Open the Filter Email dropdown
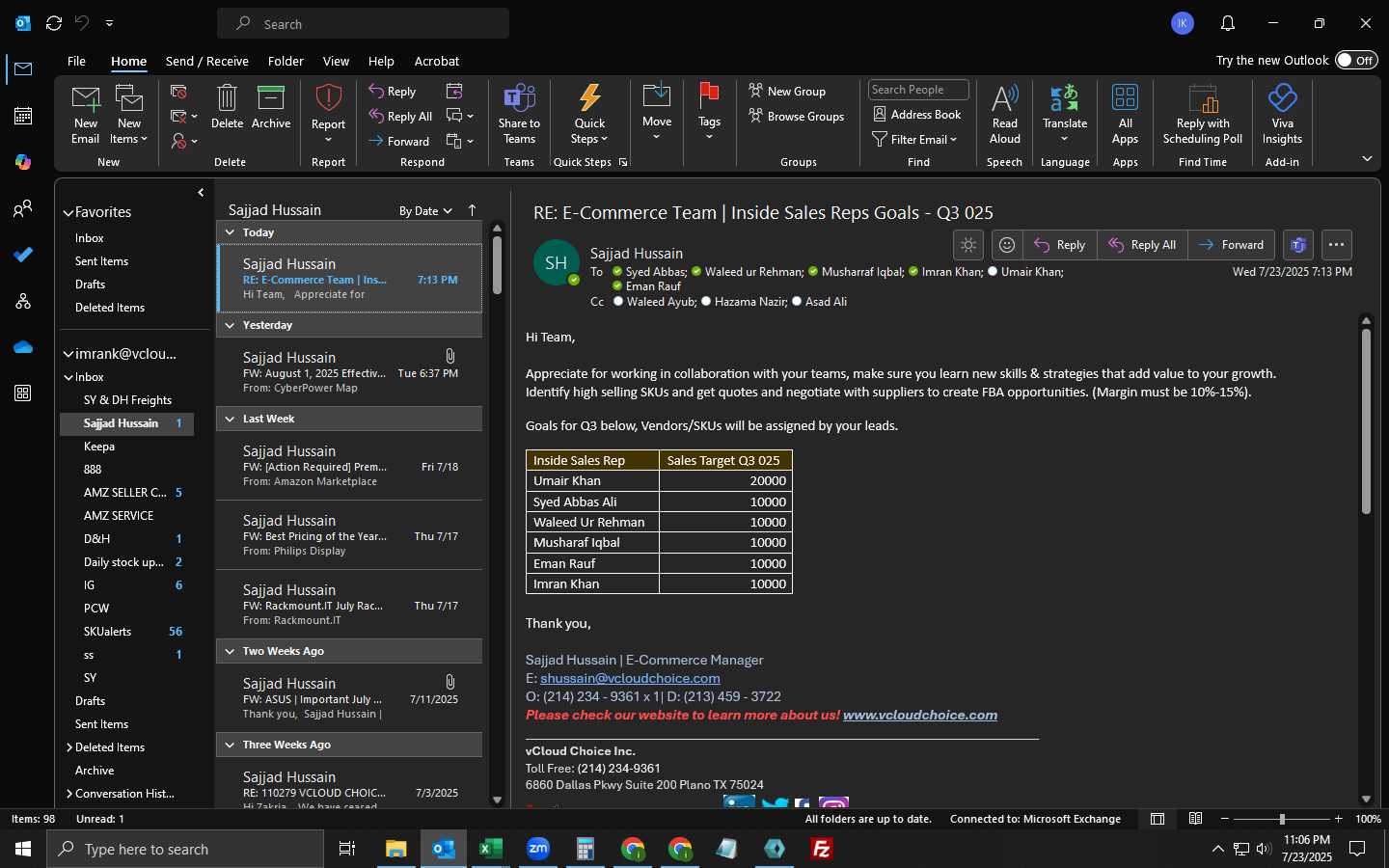Screen dimensions: 1389x868 point(914,139)
